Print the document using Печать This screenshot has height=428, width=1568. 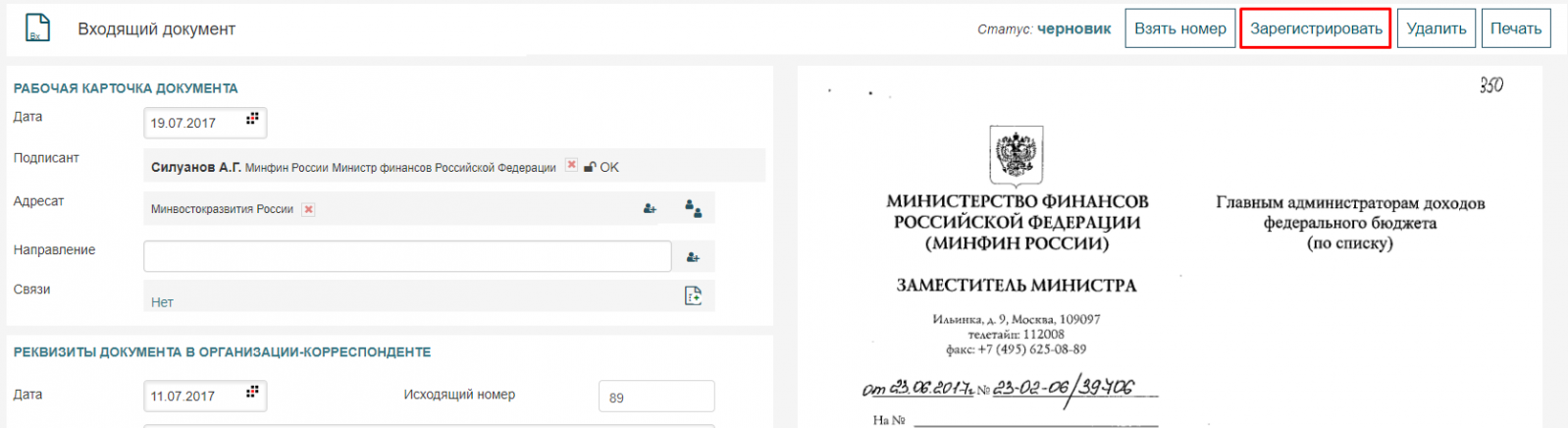tap(1515, 28)
